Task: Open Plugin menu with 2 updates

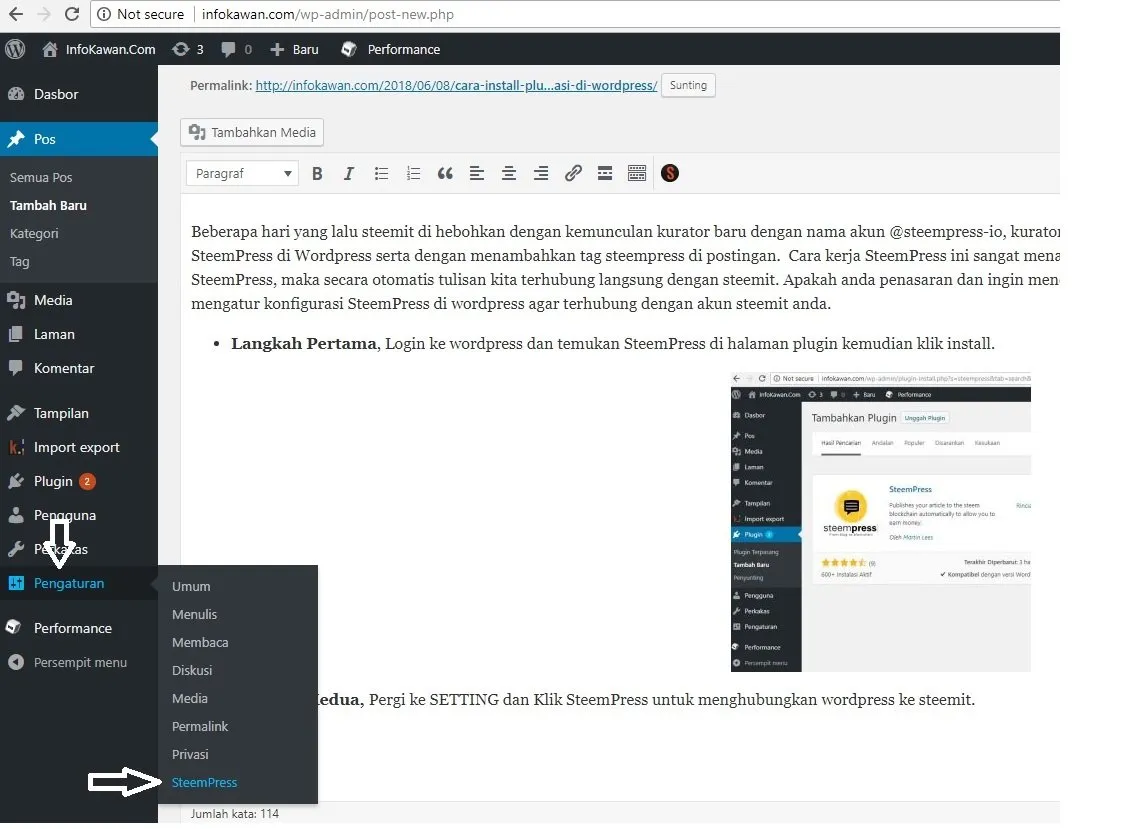Action: pyautogui.click(x=79, y=481)
